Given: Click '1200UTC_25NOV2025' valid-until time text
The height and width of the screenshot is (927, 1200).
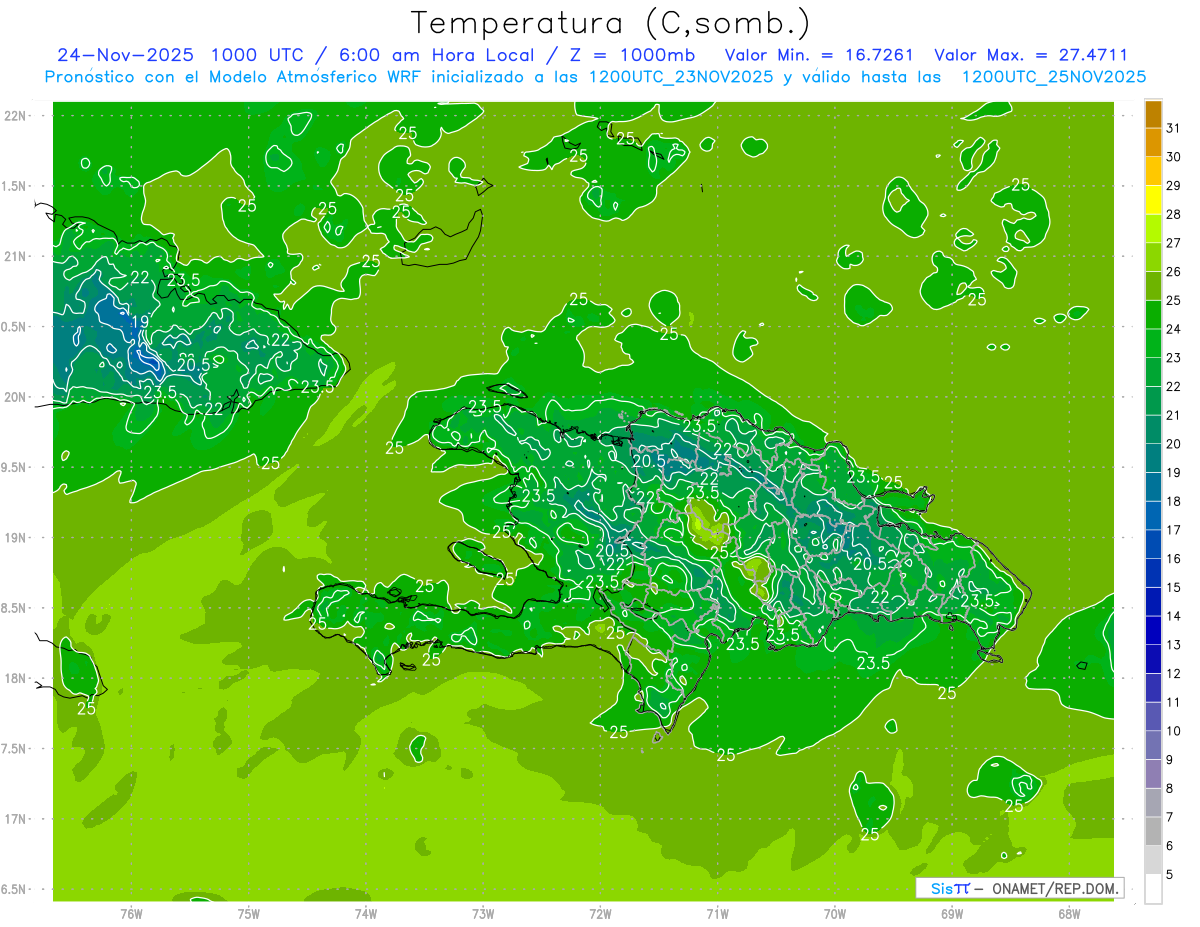Looking at the screenshot, I should point(1053,77).
